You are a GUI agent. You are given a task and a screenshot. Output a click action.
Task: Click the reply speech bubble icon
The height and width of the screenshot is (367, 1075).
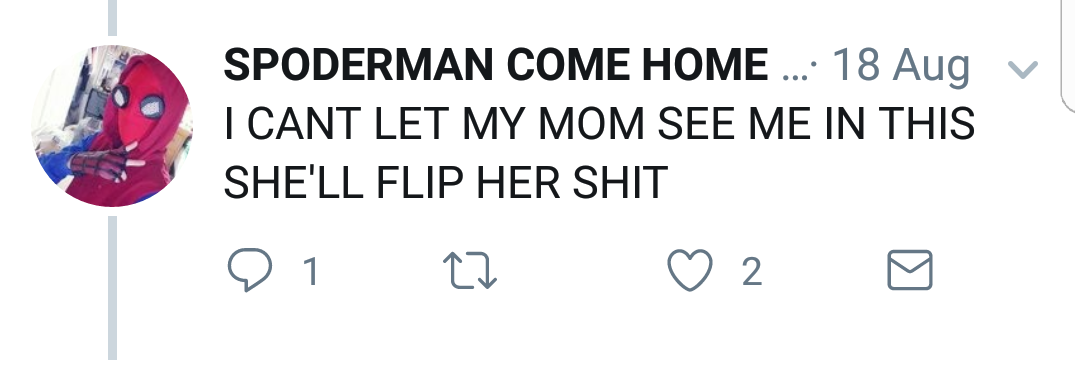point(249,270)
